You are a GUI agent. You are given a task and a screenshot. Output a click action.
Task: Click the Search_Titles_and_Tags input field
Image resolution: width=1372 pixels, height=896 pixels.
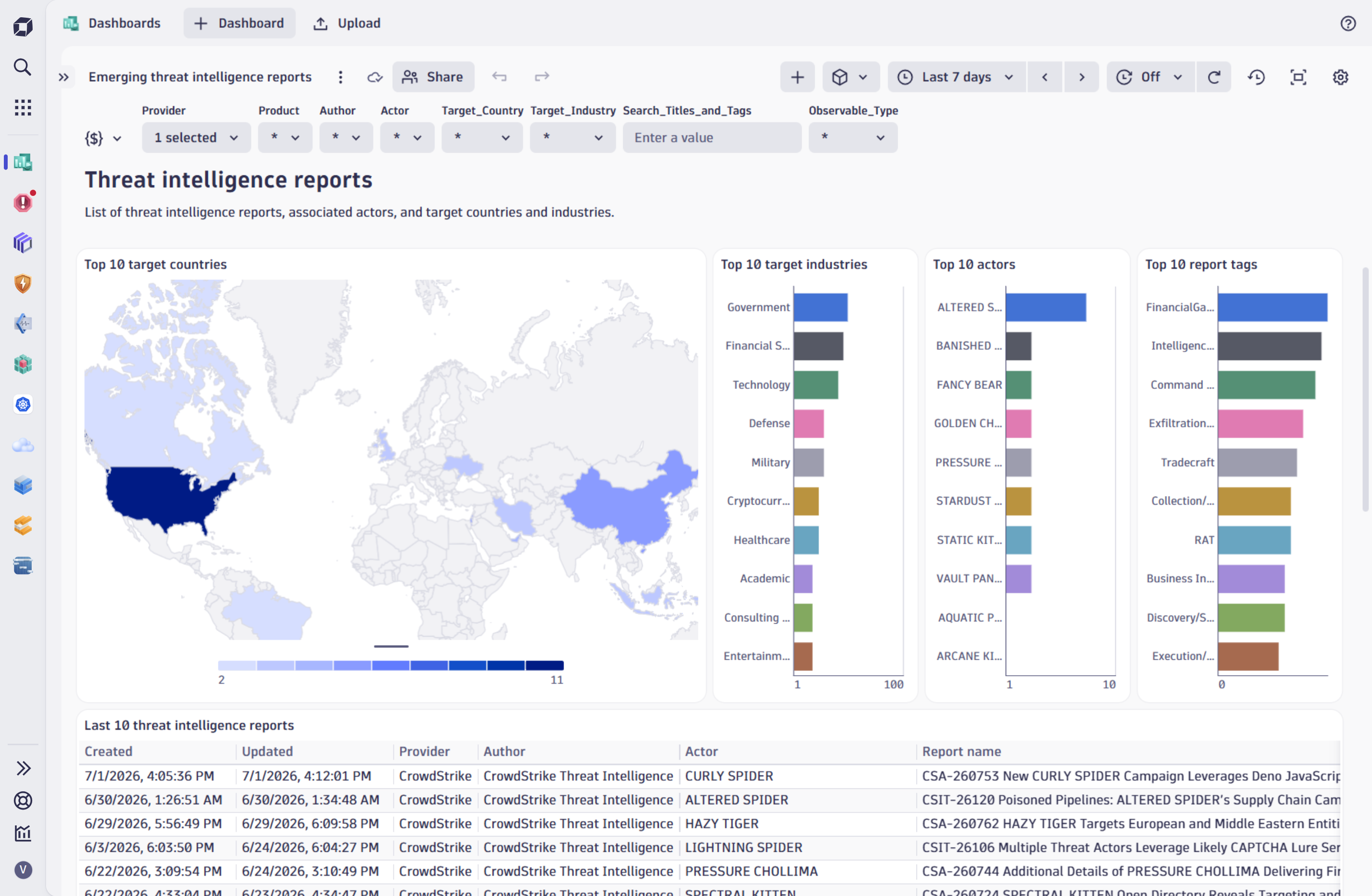click(712, 137)
